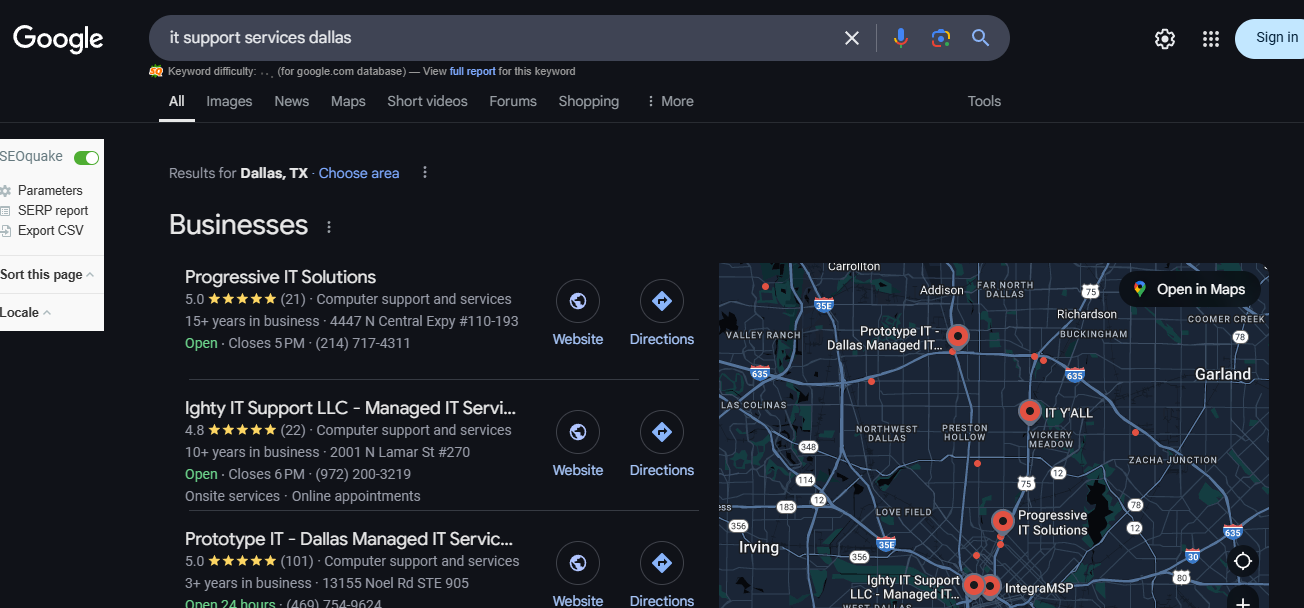This screenshot has height=608, width=1304.
Task: Open the Tools search options
Action: (x=984, y=101)
